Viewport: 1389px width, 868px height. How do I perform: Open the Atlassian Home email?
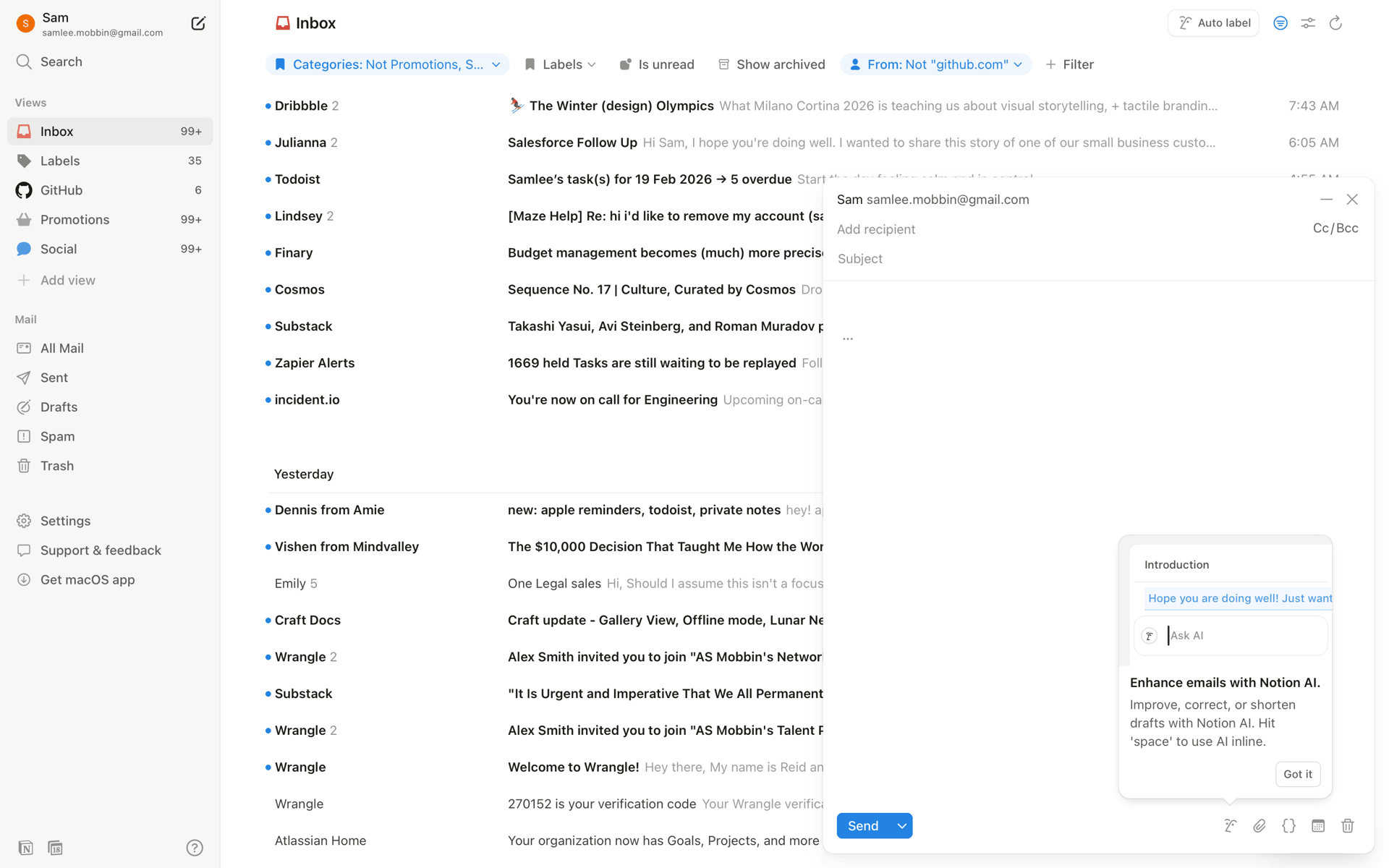tap(544, 841)
